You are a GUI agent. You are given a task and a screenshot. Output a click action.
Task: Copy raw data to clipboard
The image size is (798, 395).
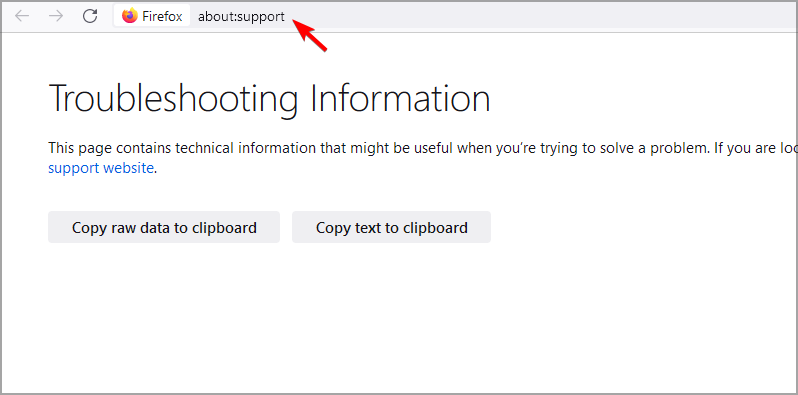coord(164,227)
